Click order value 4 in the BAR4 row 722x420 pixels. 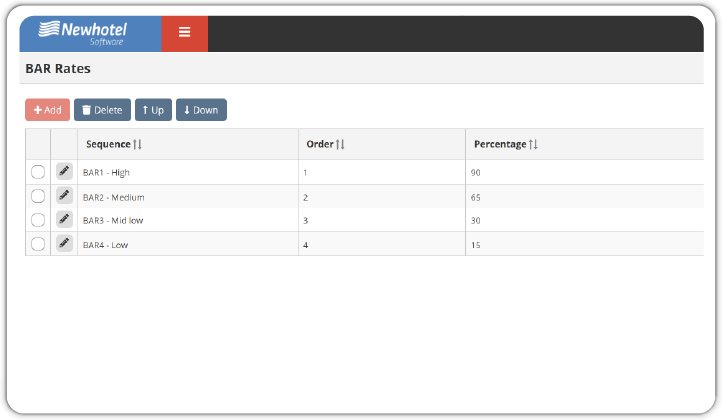click(305, 245)
